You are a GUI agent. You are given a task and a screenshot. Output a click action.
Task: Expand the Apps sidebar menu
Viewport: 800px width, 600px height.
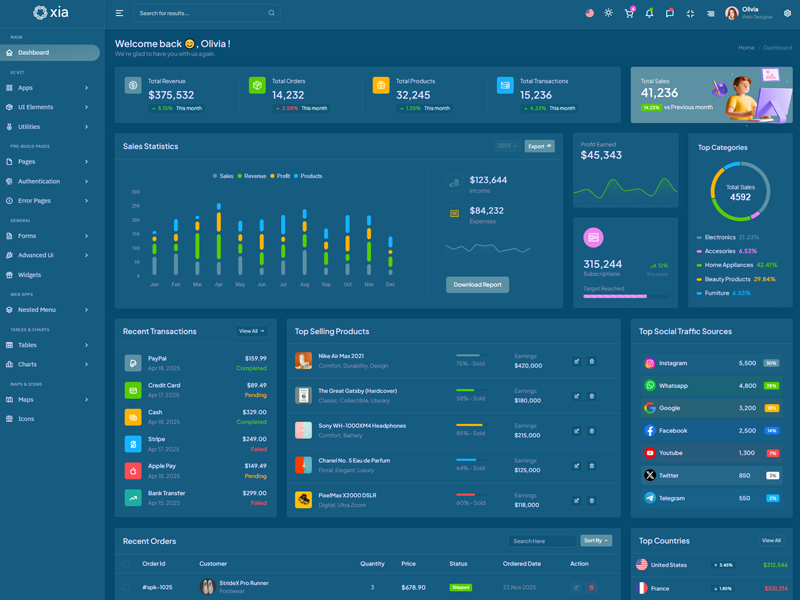coord(52,88)
